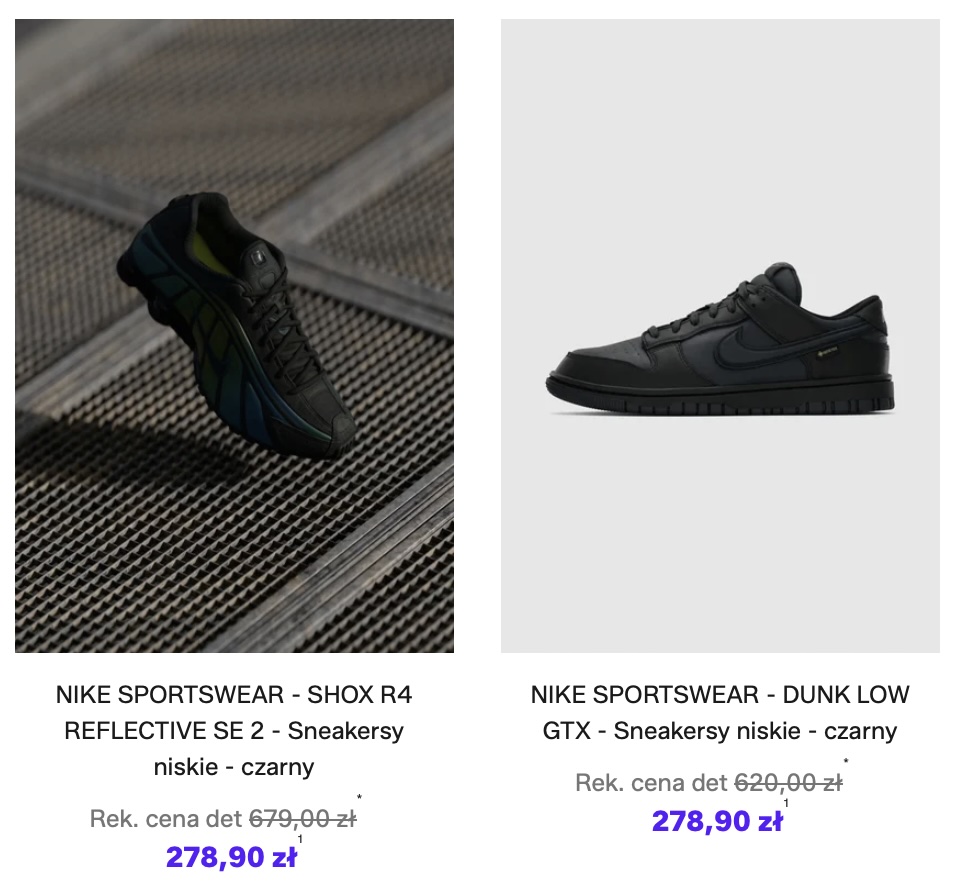The height and width of the screenshot is (896, 956).
Task: Open the Shox R4 sneaker product photo
Action: pos(234,335)
